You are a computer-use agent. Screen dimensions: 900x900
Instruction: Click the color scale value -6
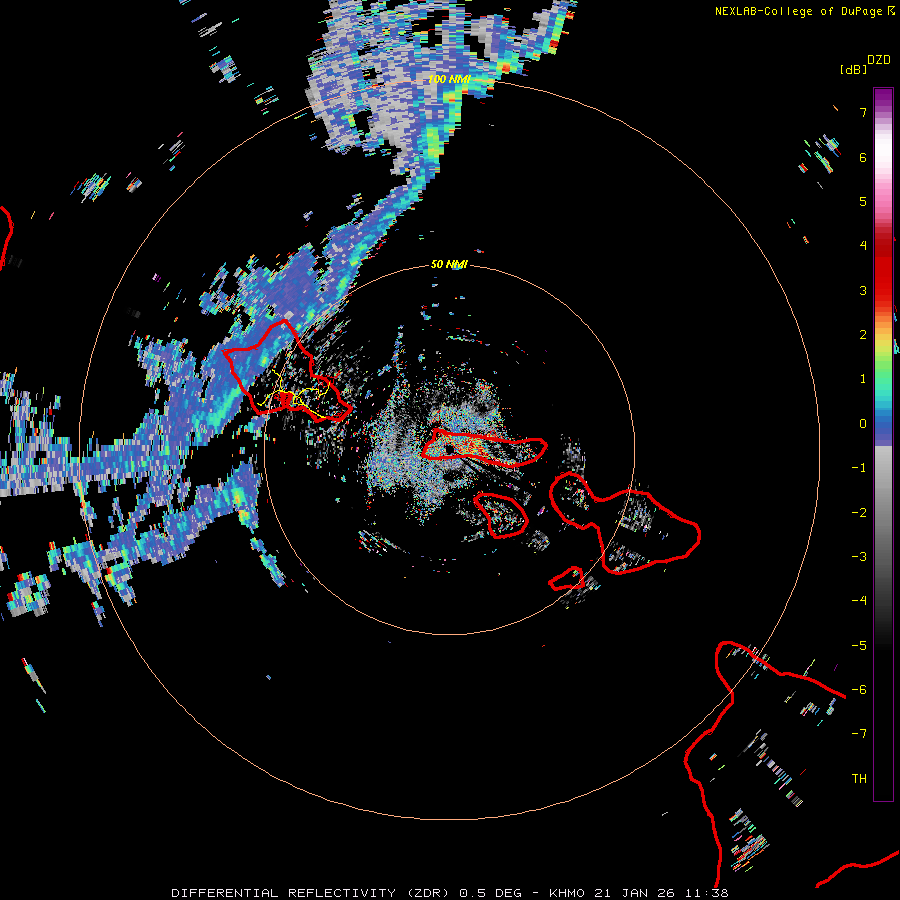[x=859, y=690]
